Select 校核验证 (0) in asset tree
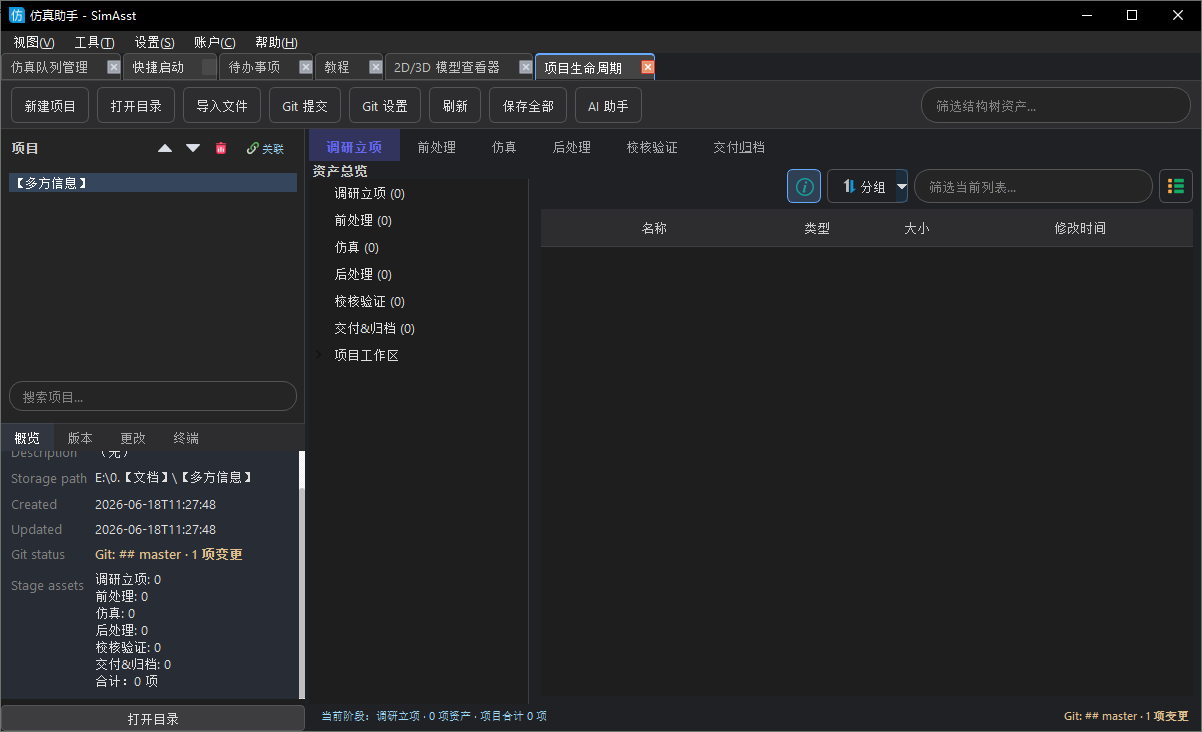The height and width of the screenshot is (732, 1202). [369, 301]
